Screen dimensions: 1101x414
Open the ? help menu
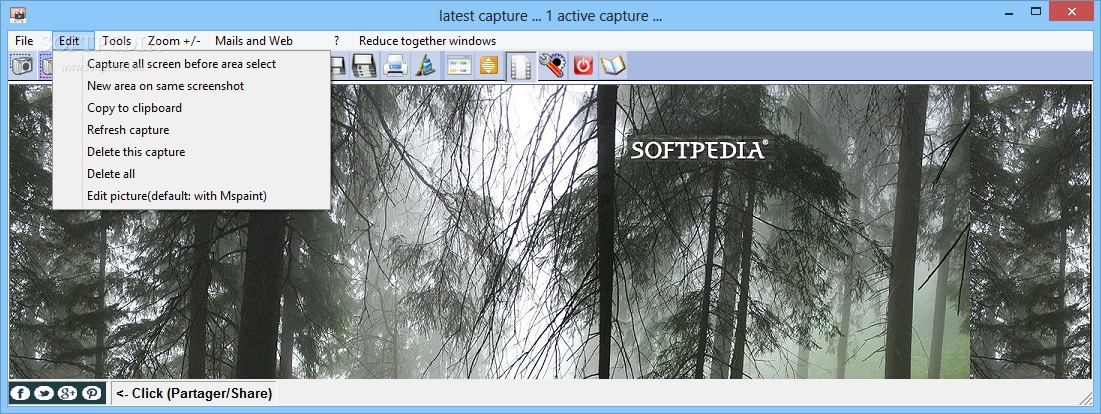point(336,41)
